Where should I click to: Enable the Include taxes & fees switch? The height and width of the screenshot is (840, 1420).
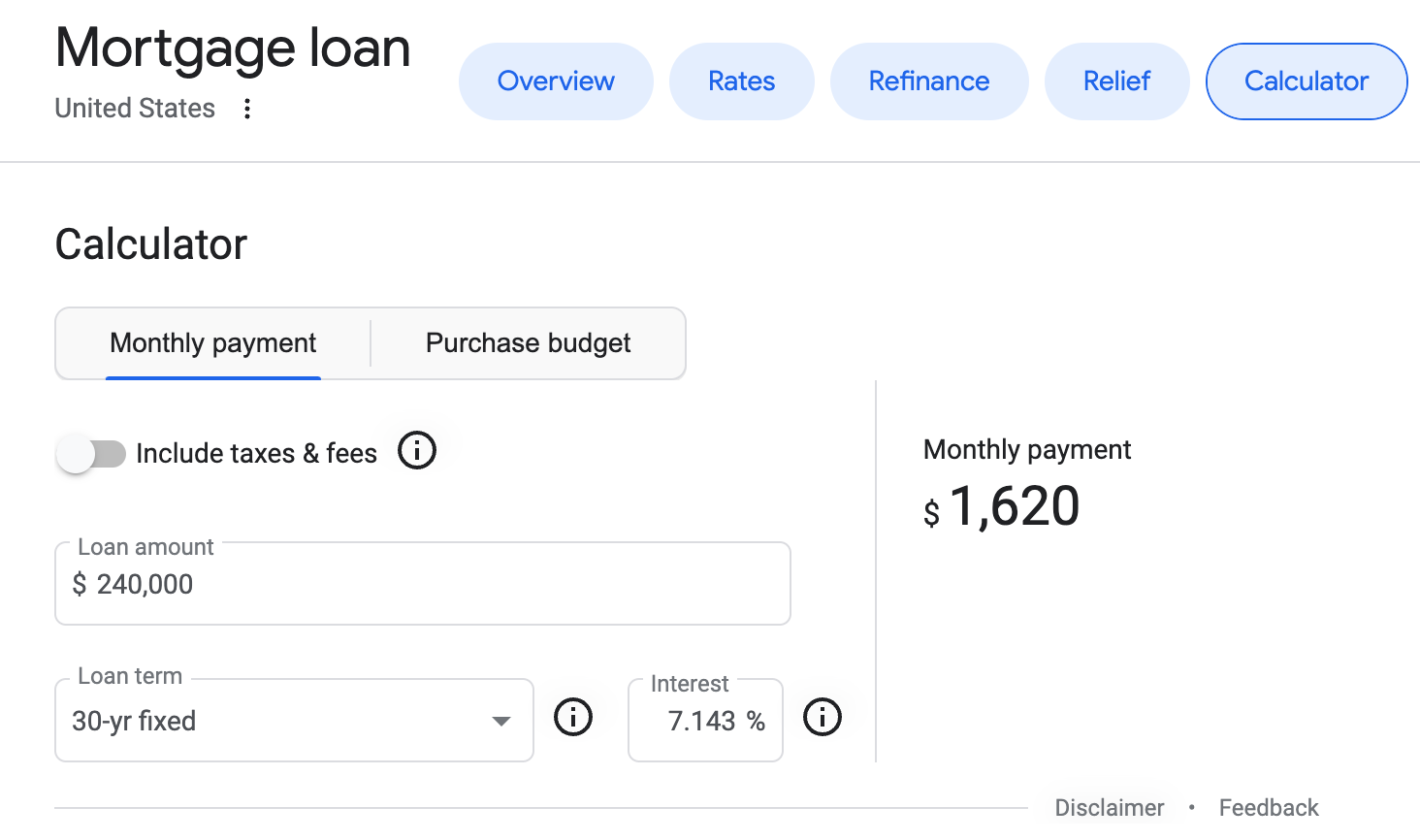pos(91,454)
